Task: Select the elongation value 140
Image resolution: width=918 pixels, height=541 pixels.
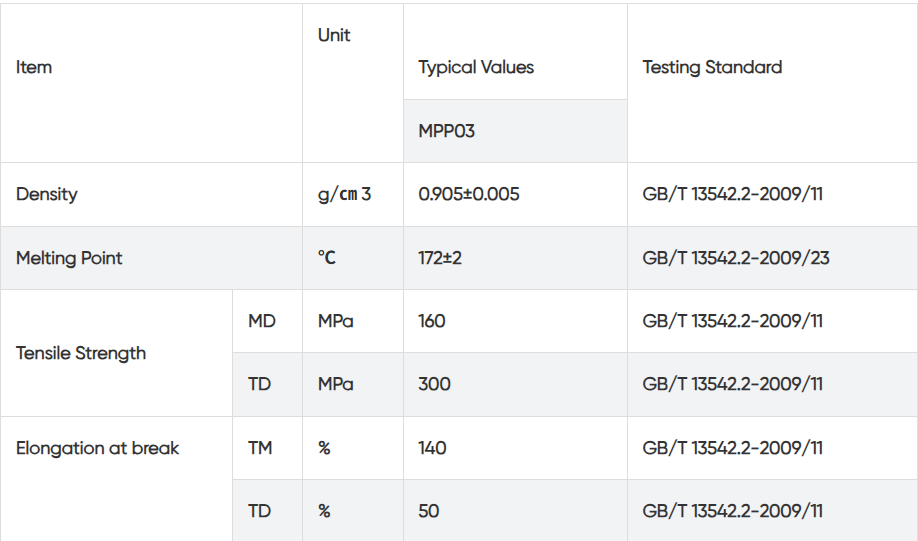Action: click(x=432, y=448)
